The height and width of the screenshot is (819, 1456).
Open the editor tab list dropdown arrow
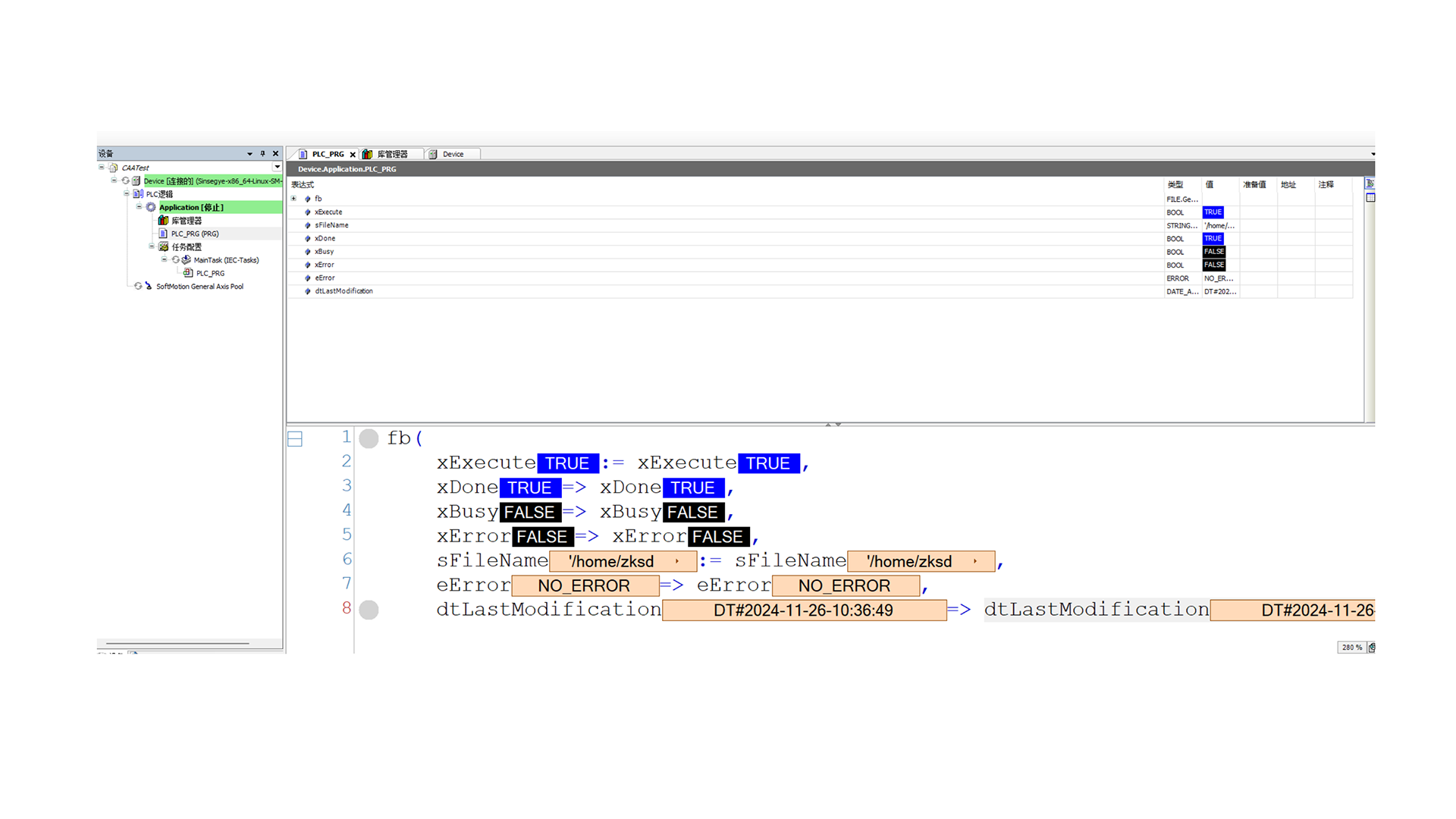1373,155
